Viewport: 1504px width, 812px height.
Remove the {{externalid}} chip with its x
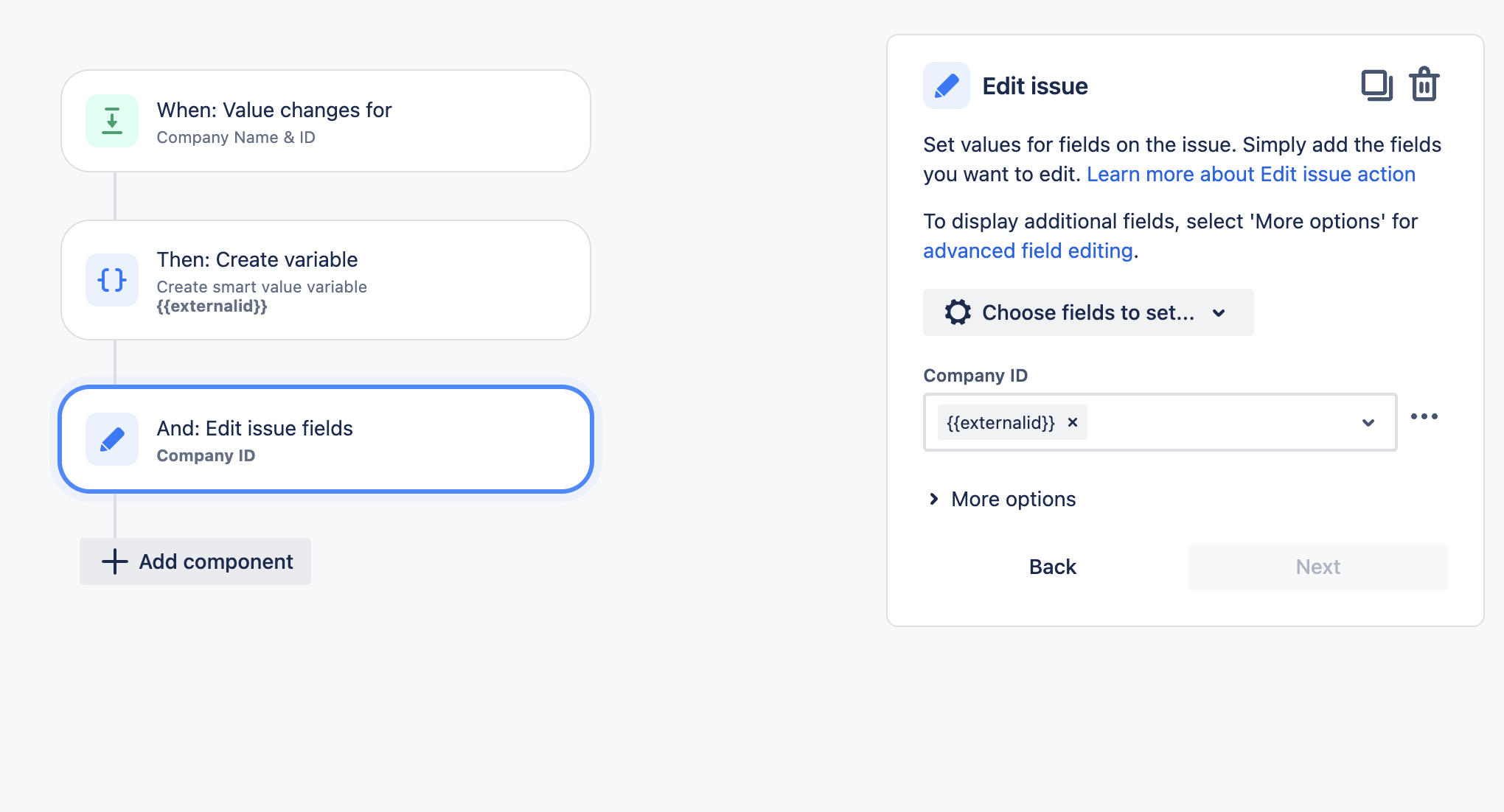point(1073,422)
